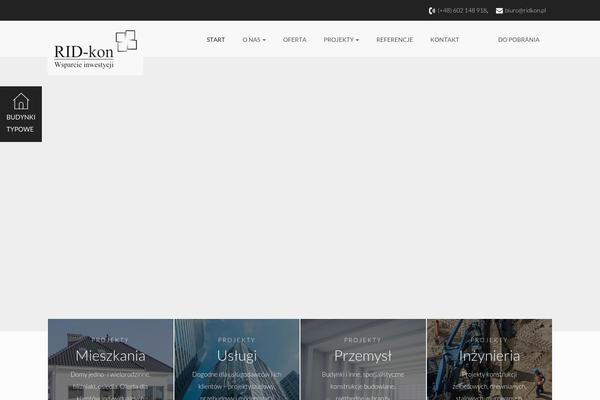Open the Inżynieria projects card
The height and width of the screenshot is (400, 600).
tap(489, 359)
